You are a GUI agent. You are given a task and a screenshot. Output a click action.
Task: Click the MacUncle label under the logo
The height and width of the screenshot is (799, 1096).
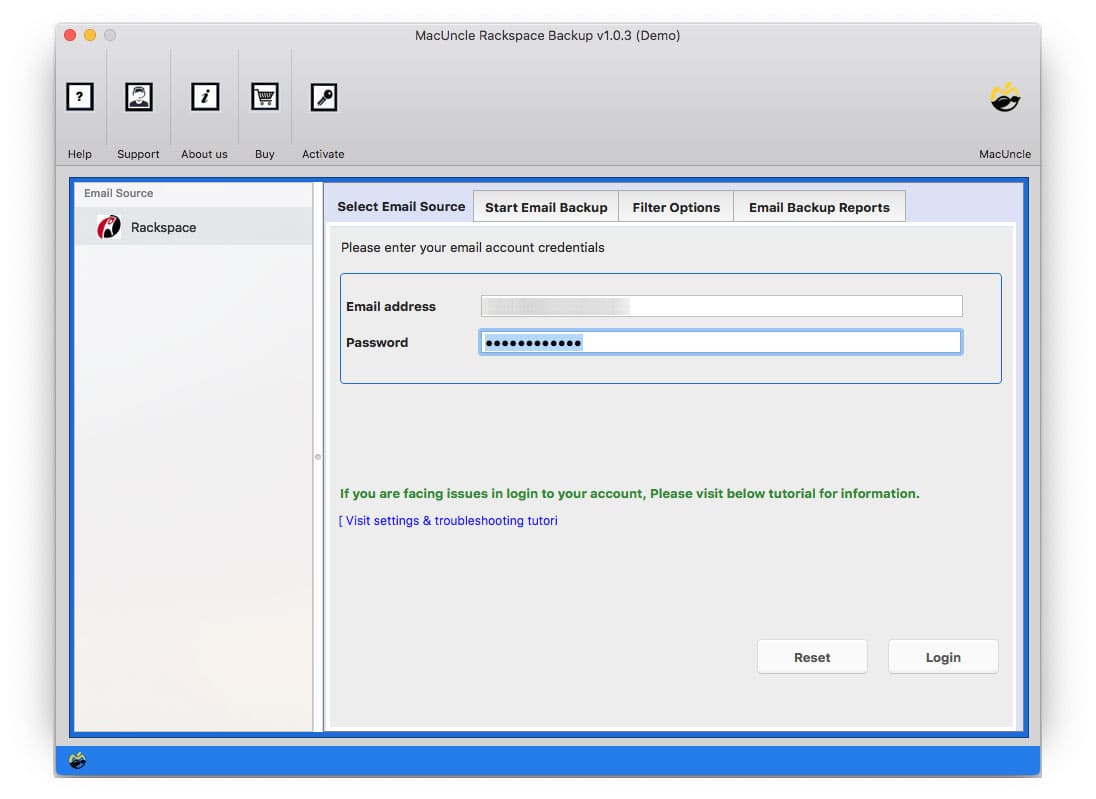pyautogui.click(x=1004, y=154)
